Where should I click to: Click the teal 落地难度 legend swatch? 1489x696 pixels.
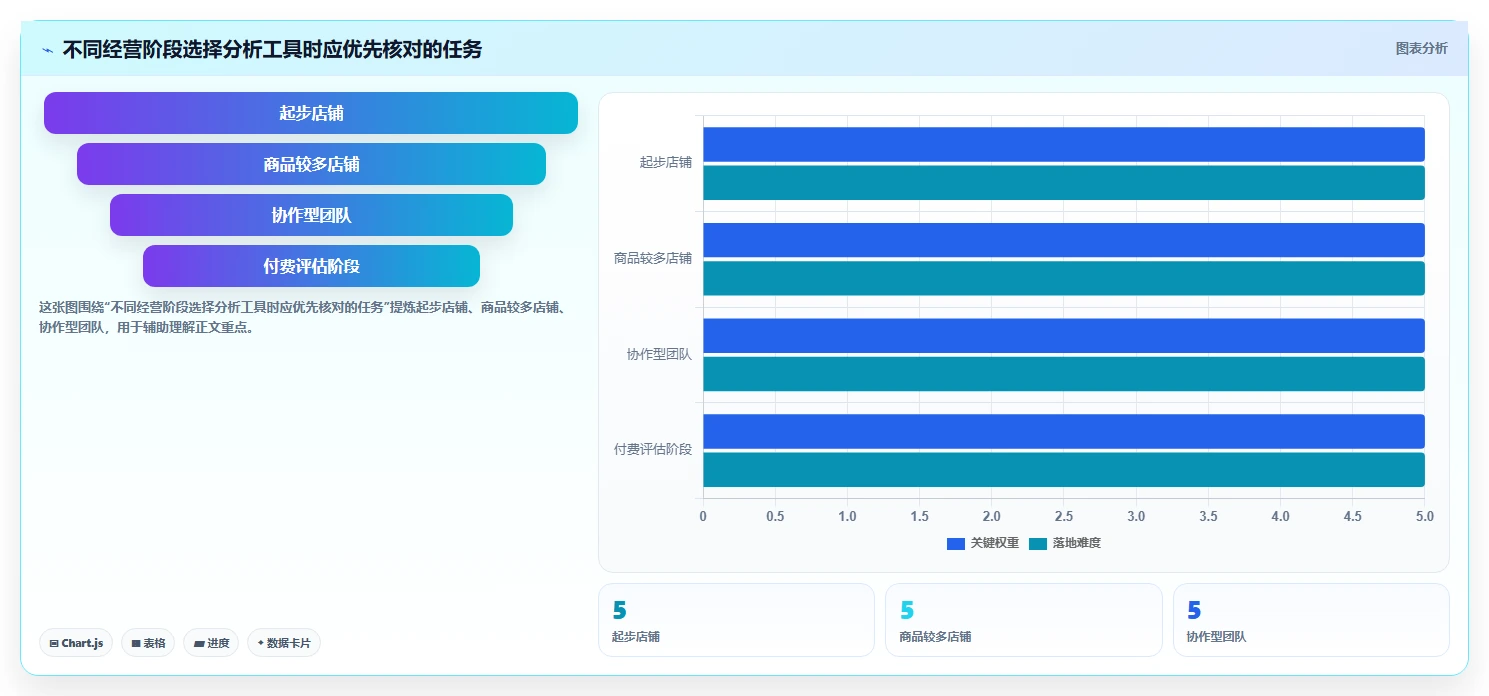[x=1037, y=543]
